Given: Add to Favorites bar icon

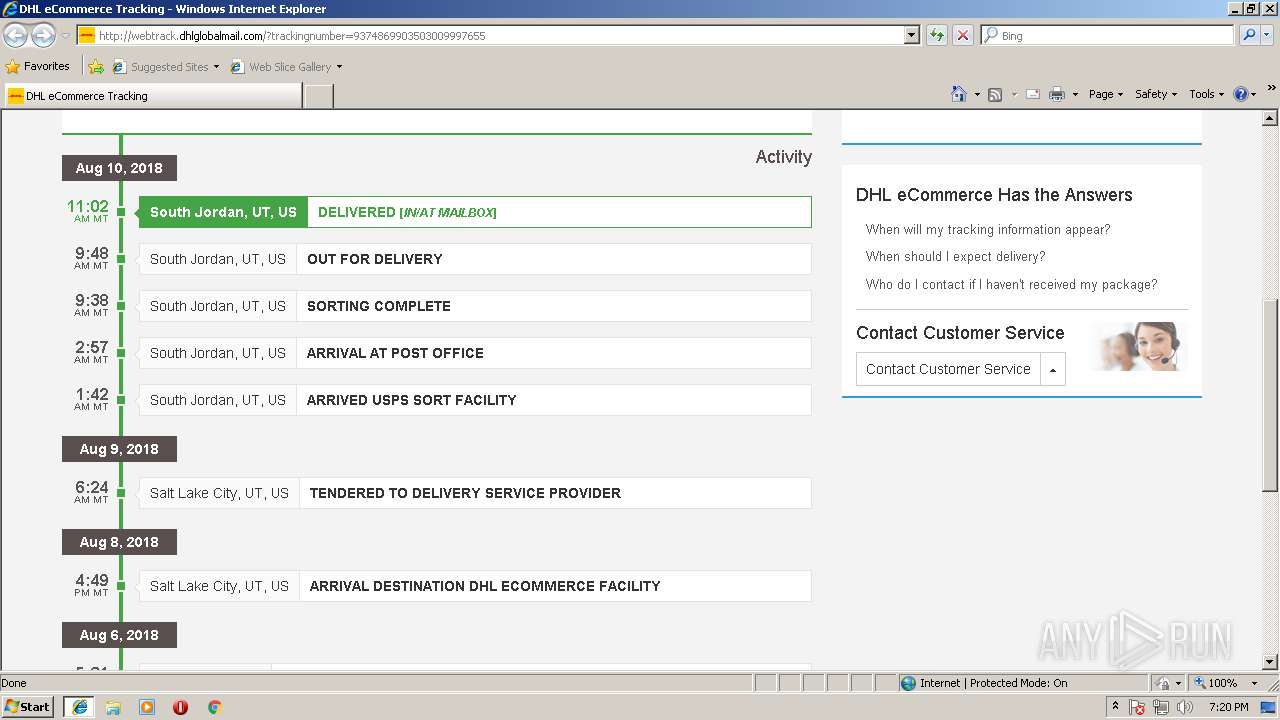Looking at the screenshot, I should tap(96, 67).
